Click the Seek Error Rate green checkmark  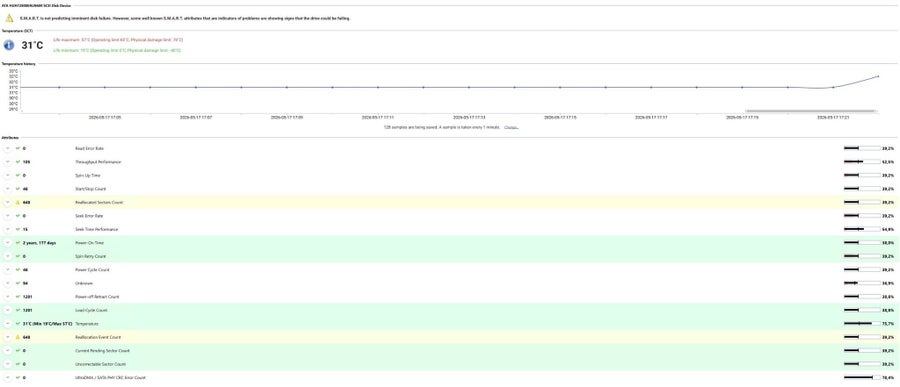18,216
